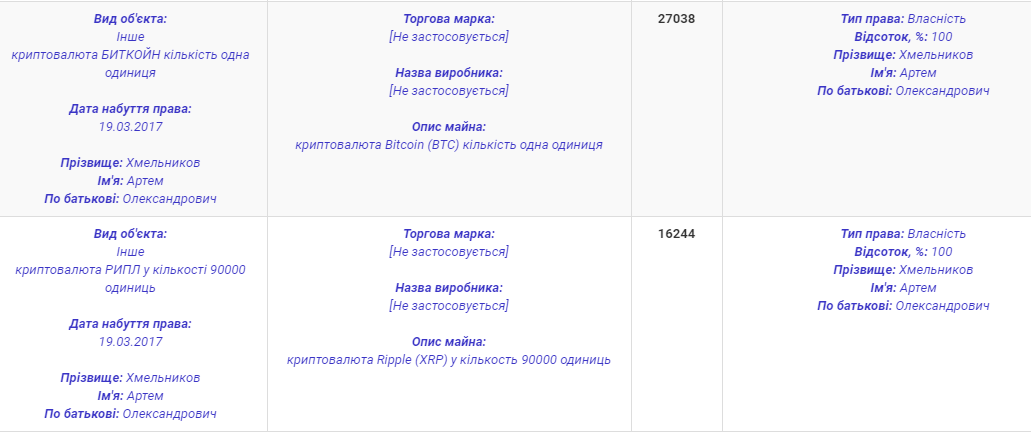Select the Ripple (XRP) property description text
Viewport: 1031px width, 432px height.
coord(449,360)
